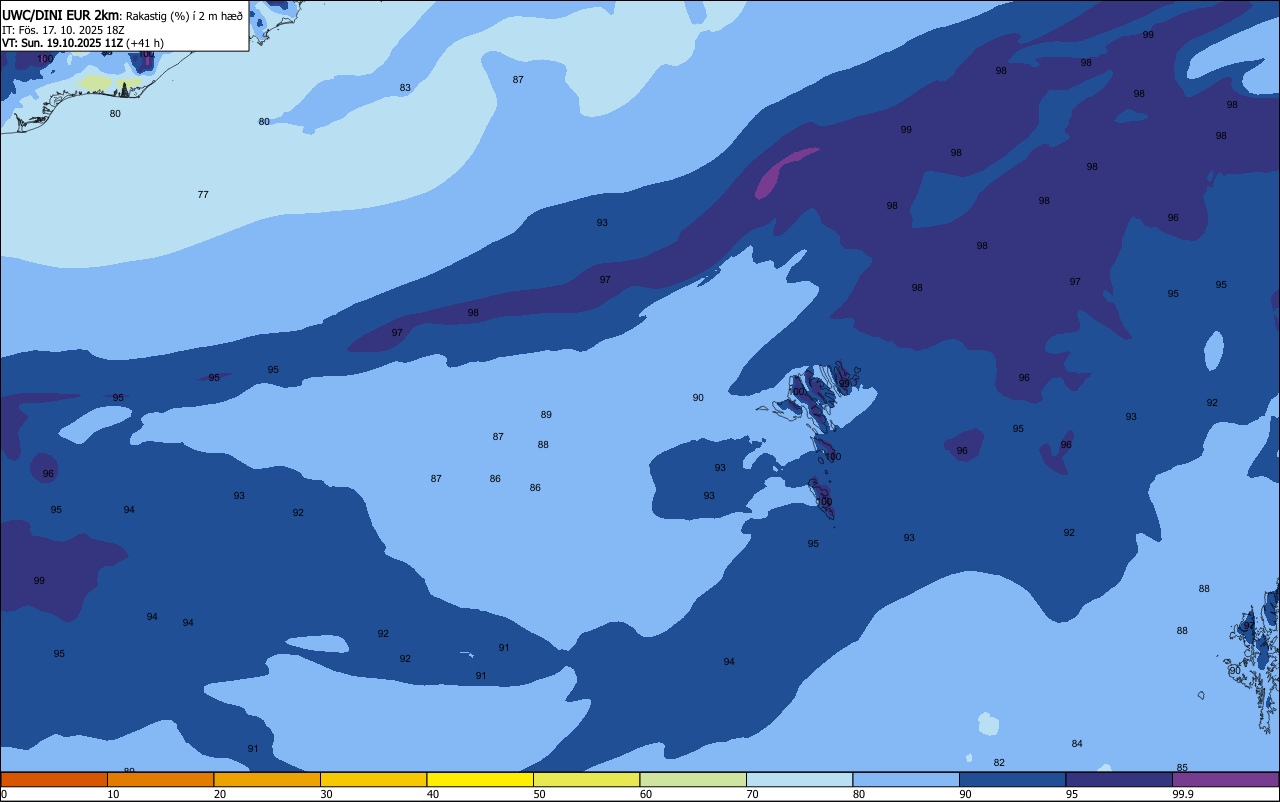Click the legend scale label 20
1280x802 pixels.
pyautogui.click(x=220, y=794)
